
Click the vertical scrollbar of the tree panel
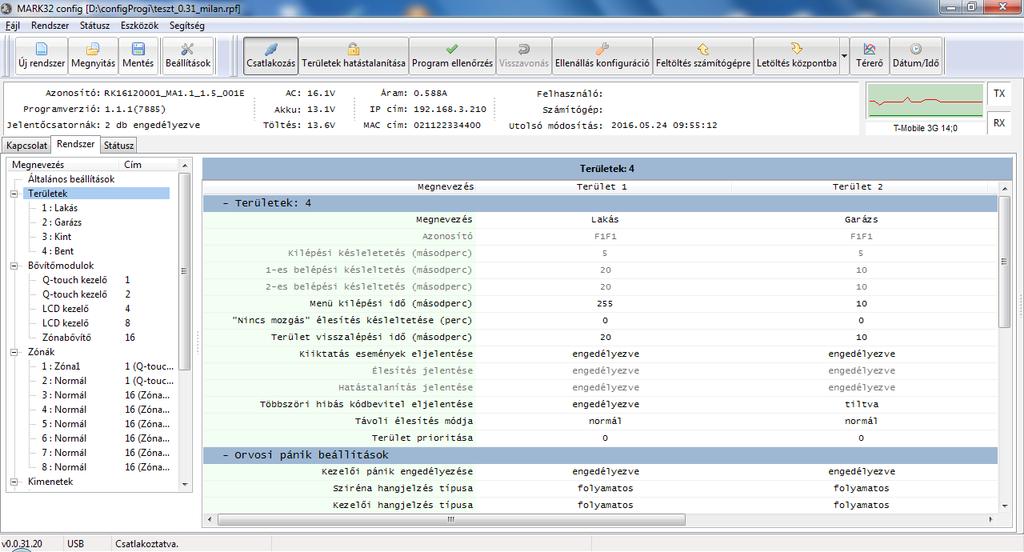click(184, 271)
